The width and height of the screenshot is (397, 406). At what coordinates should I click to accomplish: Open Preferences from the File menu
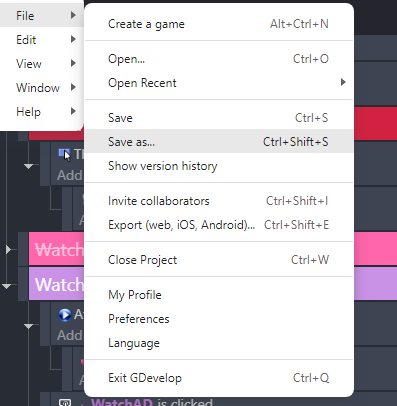tap(219, 319)
